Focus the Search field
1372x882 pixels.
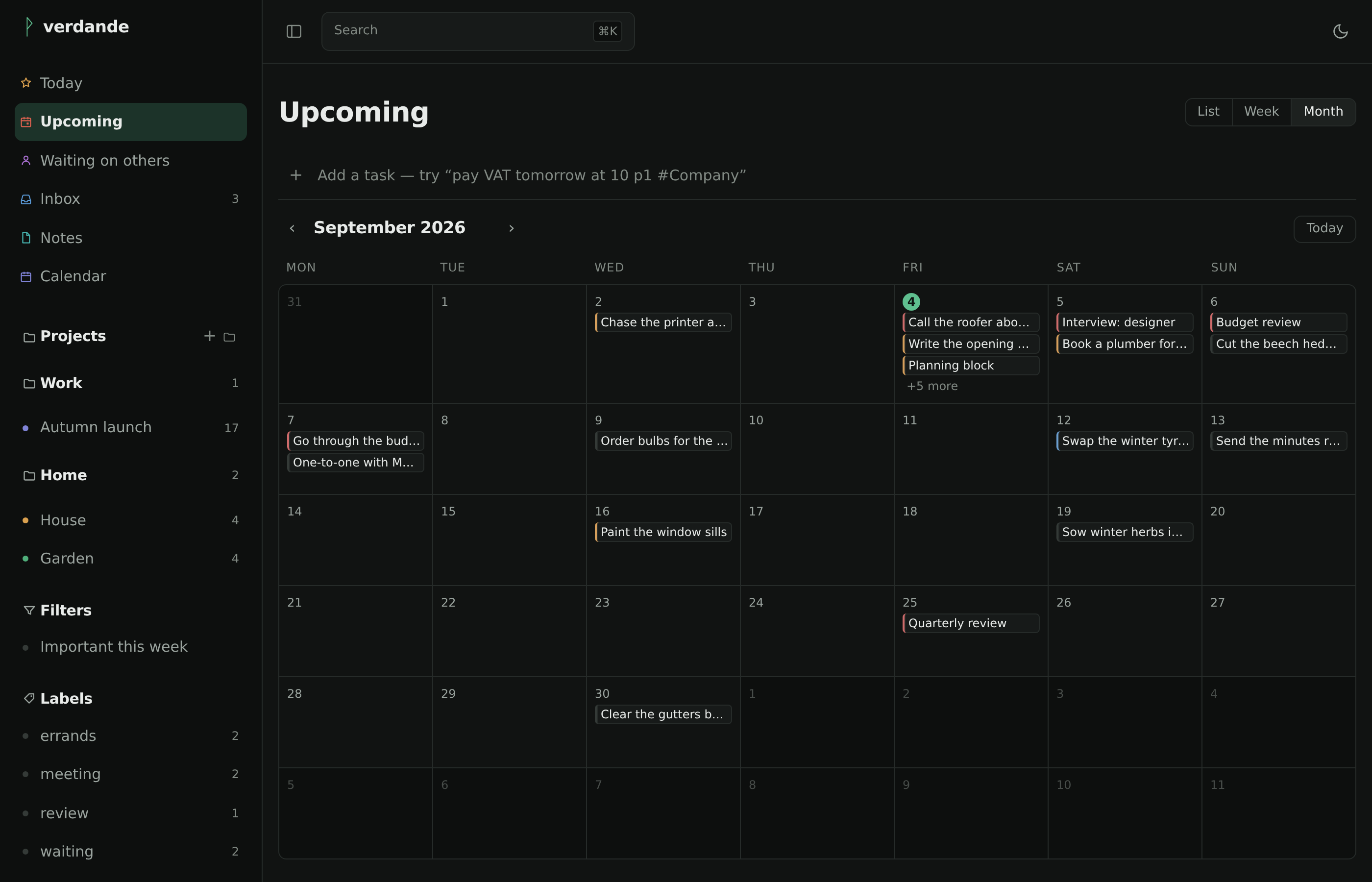[x=478, y=31]
